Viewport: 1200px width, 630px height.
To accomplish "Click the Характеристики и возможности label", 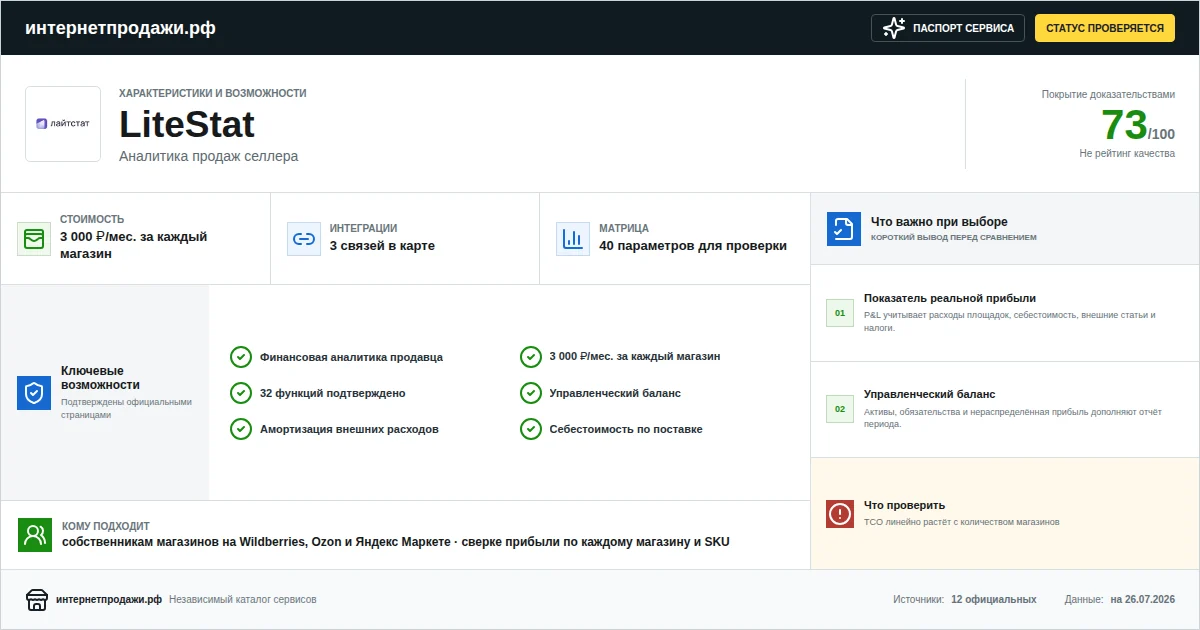I will pyautogui.click(x=213, y=93).
